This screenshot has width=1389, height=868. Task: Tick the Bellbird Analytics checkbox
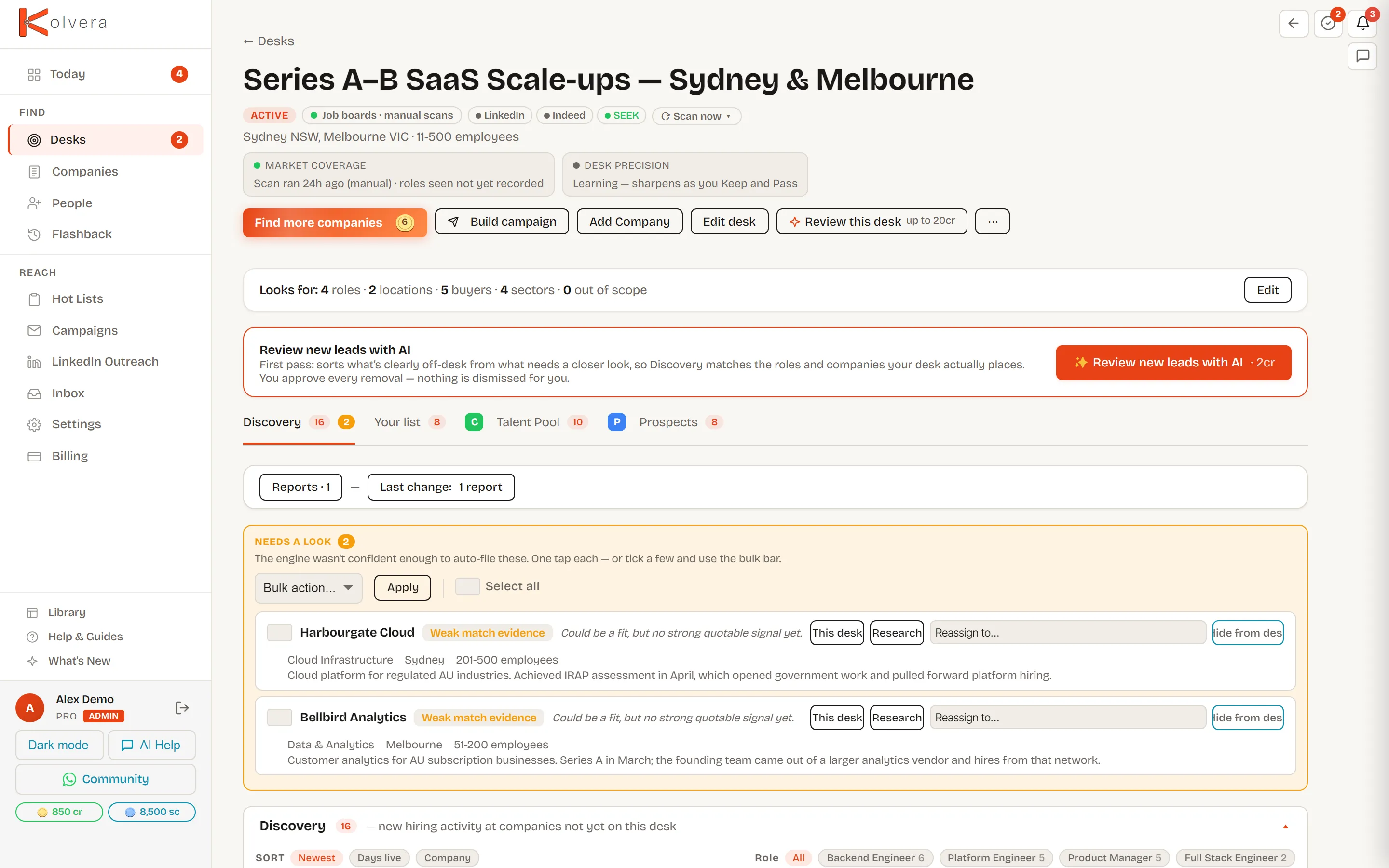pyautogui.click(x=280, y=718)
